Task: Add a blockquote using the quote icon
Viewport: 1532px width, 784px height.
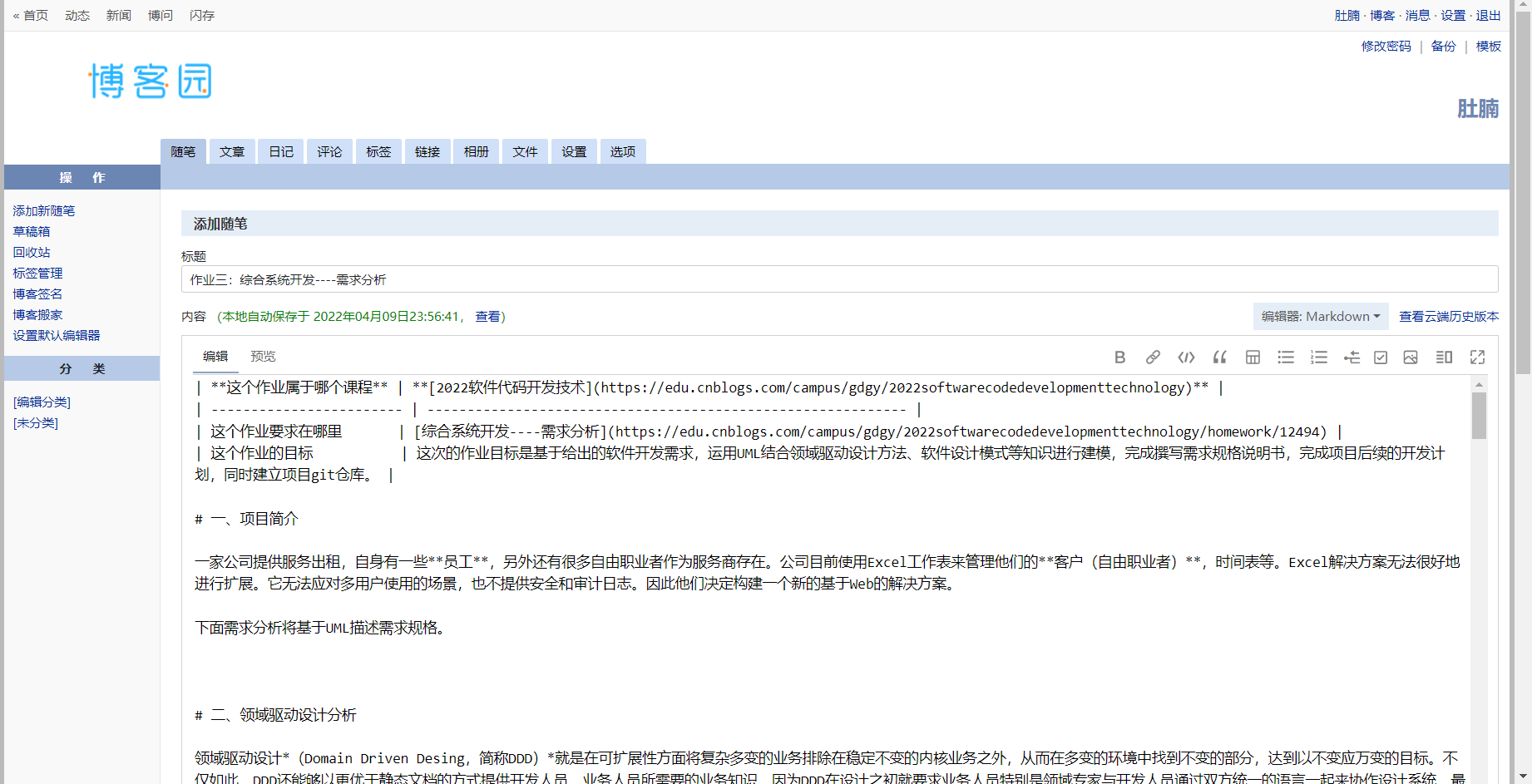Action: (1220, 357)
